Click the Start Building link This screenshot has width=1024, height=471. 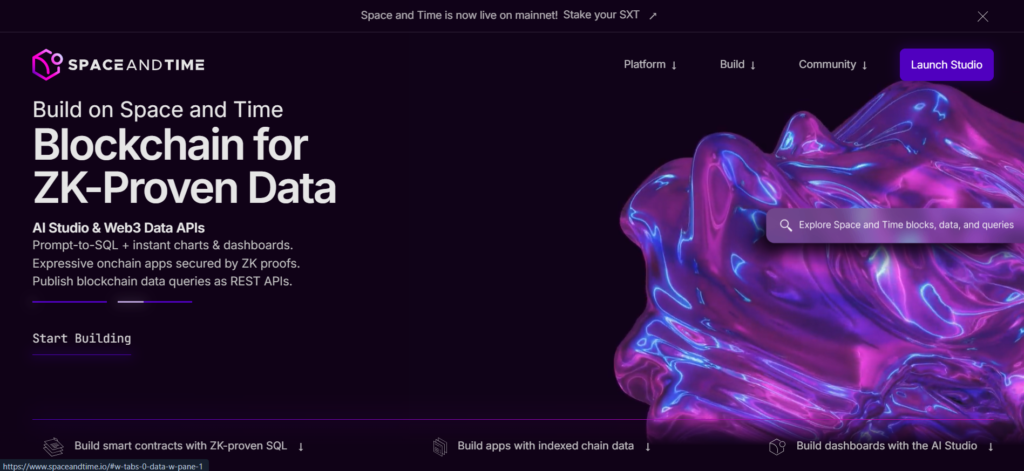click(x=82, y=338)
